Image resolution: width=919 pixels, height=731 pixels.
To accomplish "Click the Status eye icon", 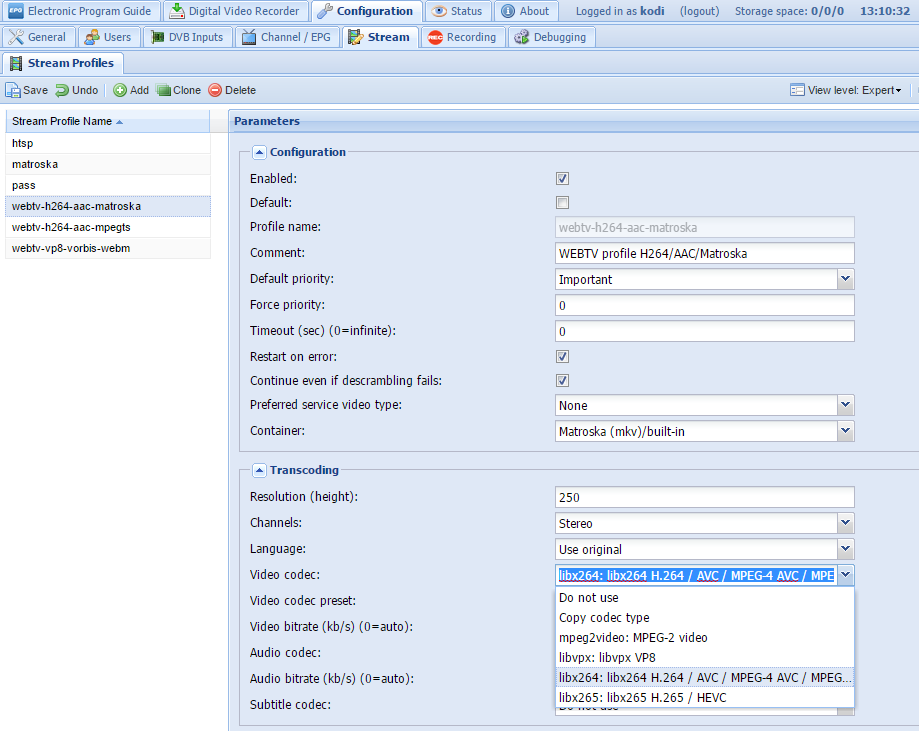I will 439,11.
